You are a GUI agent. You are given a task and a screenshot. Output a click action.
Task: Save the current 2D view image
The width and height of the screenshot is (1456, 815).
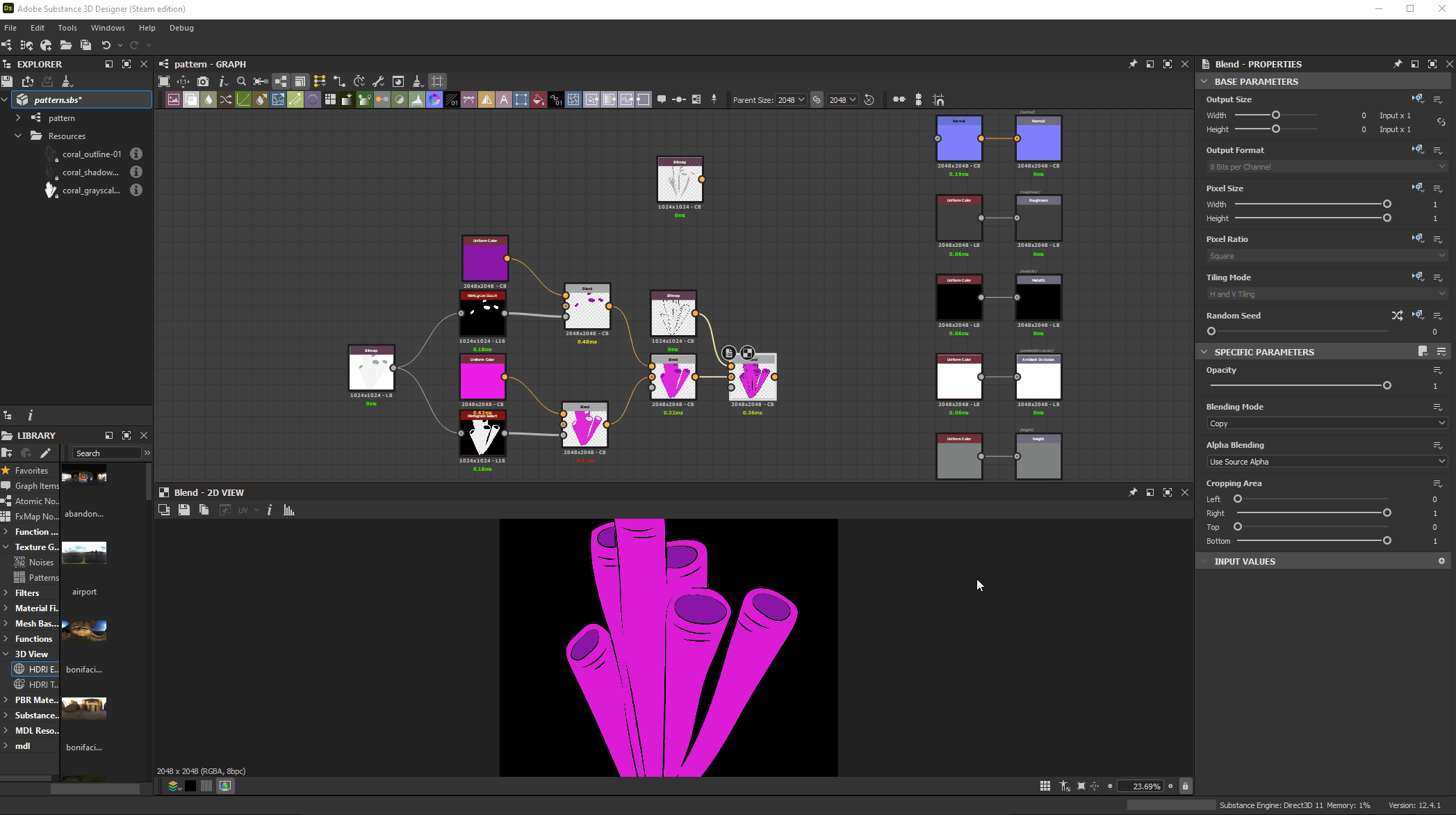click(x=184, y=510)
